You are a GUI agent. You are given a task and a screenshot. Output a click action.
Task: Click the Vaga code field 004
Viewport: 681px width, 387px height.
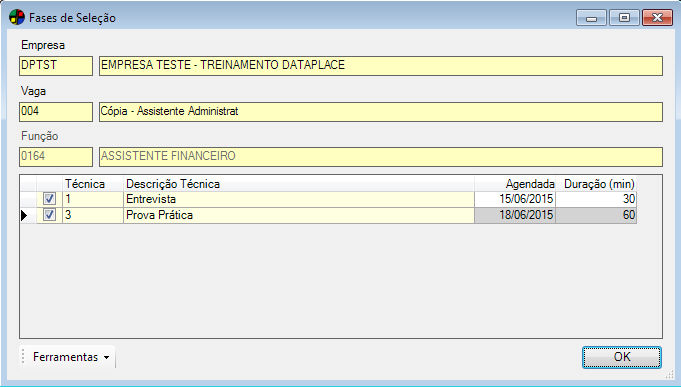(x=56, y=112)
